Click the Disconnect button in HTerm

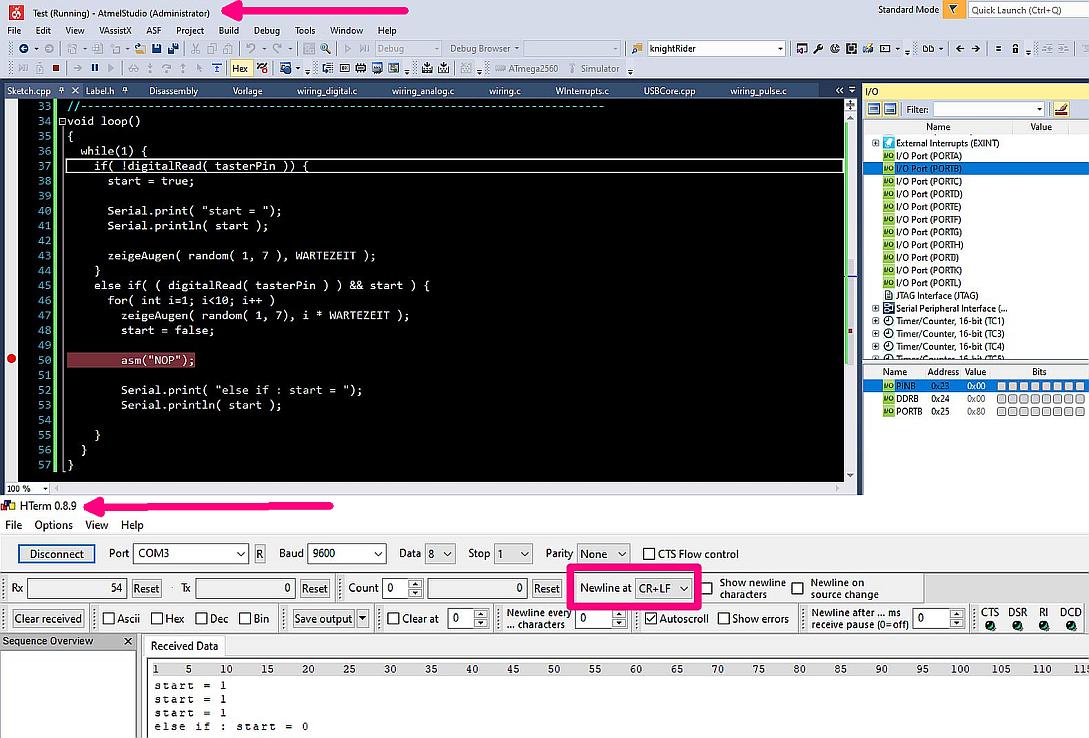(x=57, y=554)
